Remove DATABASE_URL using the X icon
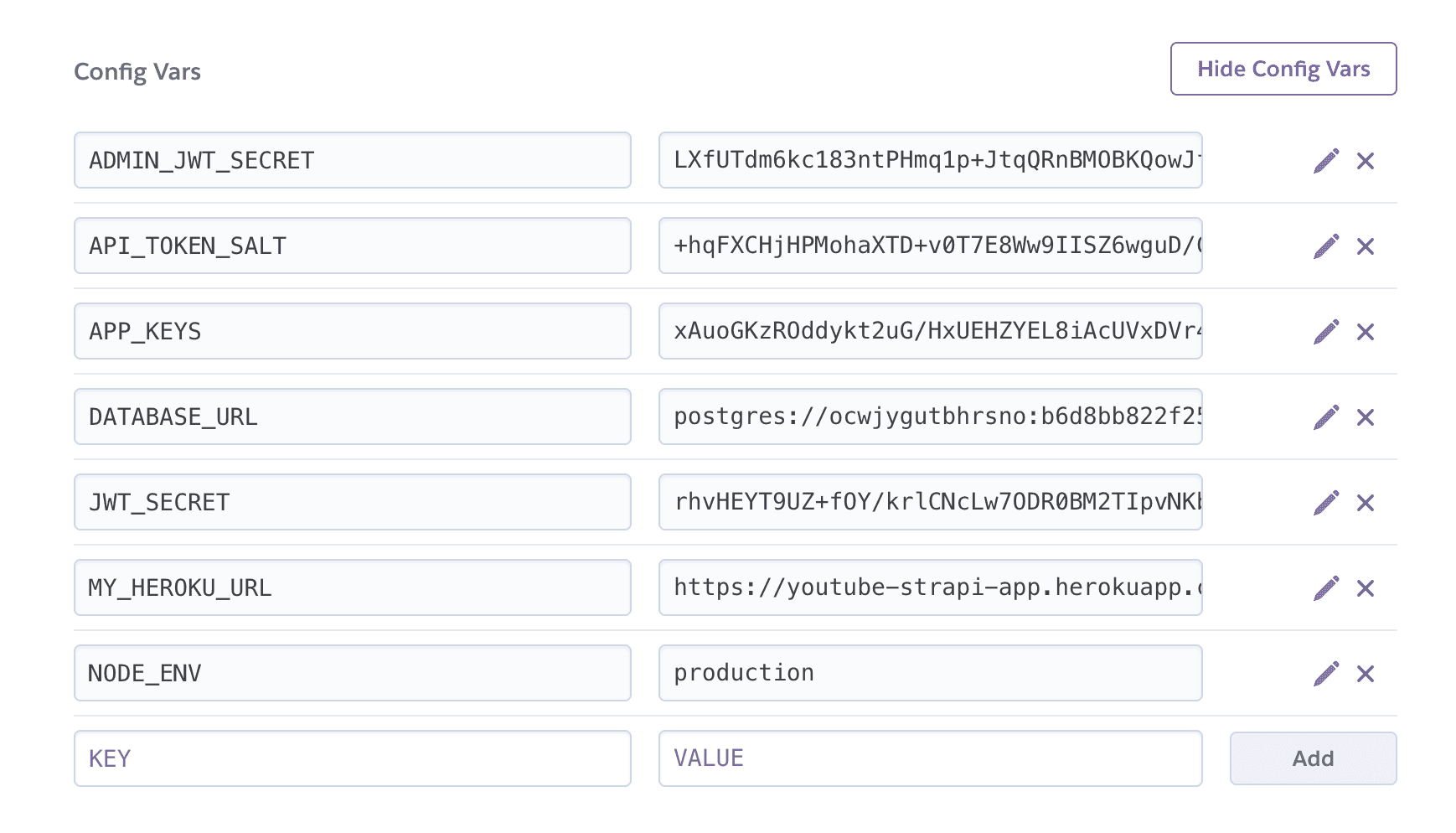1456x833 pixels. click(1366, 416)
